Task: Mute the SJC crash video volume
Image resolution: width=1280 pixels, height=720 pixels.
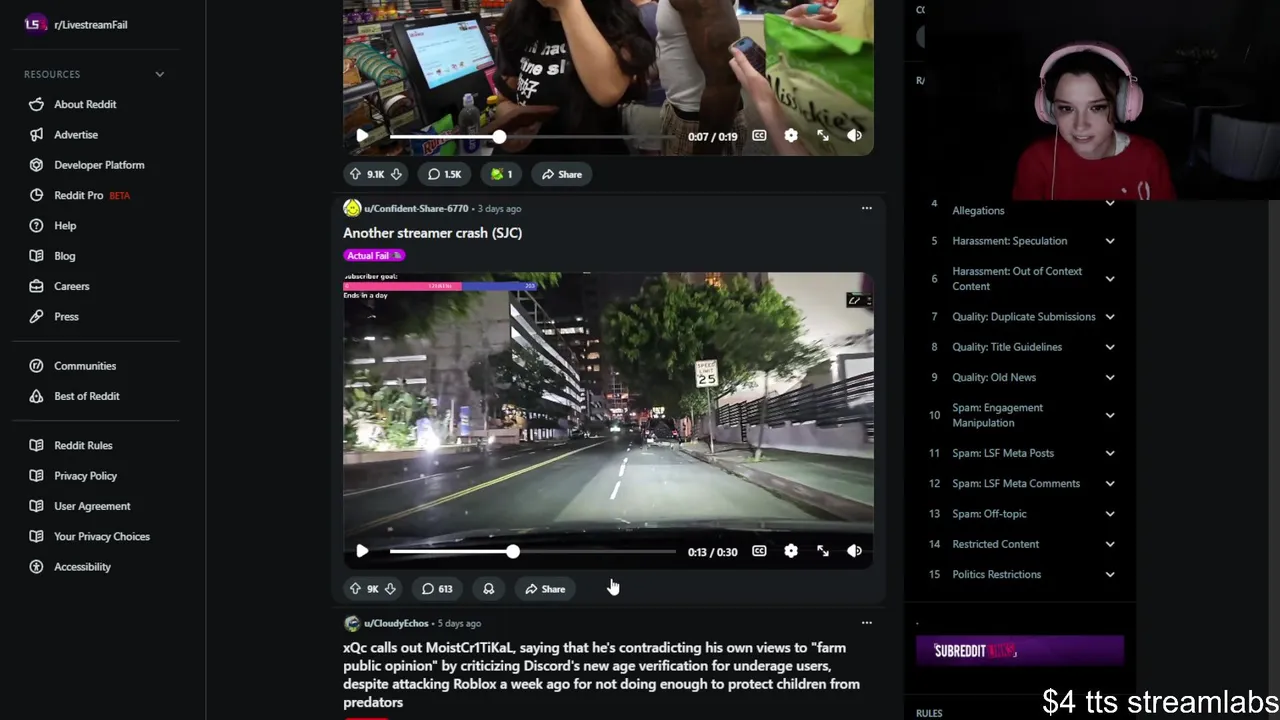Action: pos(854,551)
